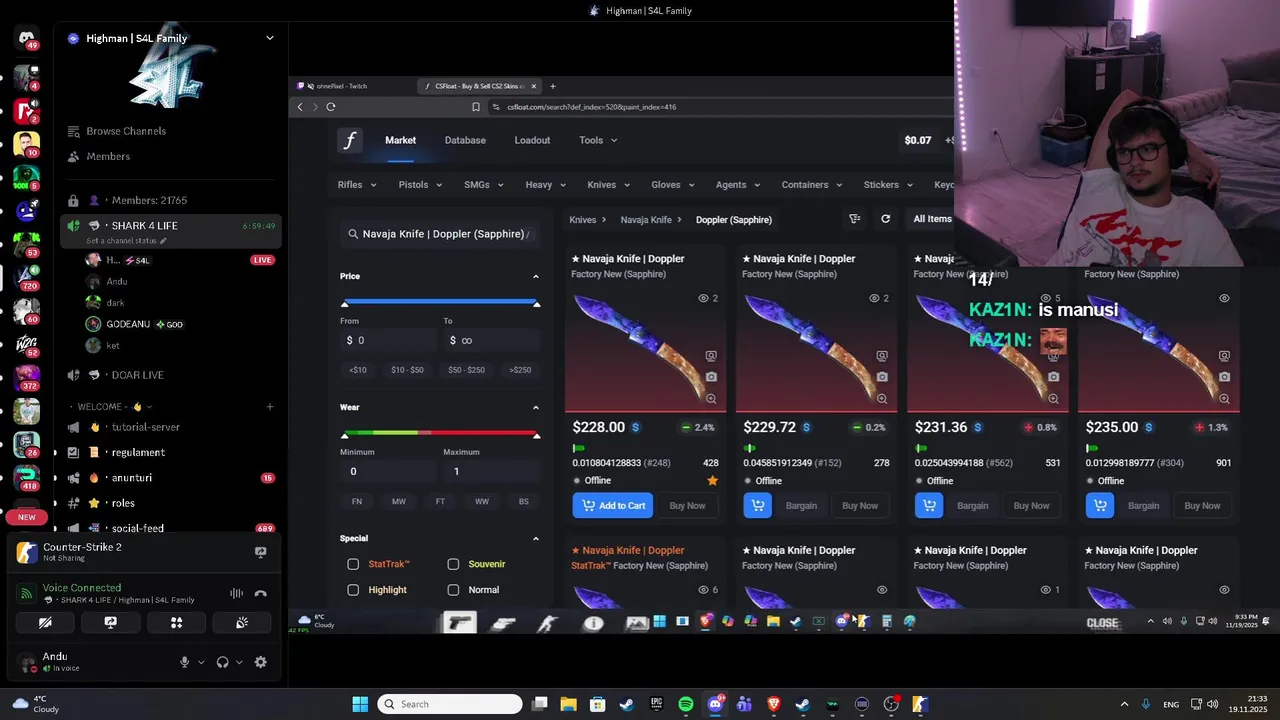This screenshot has height=720, width=1280.
Task: Open Spotify from Windows taskbar
Action: (686, 704)
